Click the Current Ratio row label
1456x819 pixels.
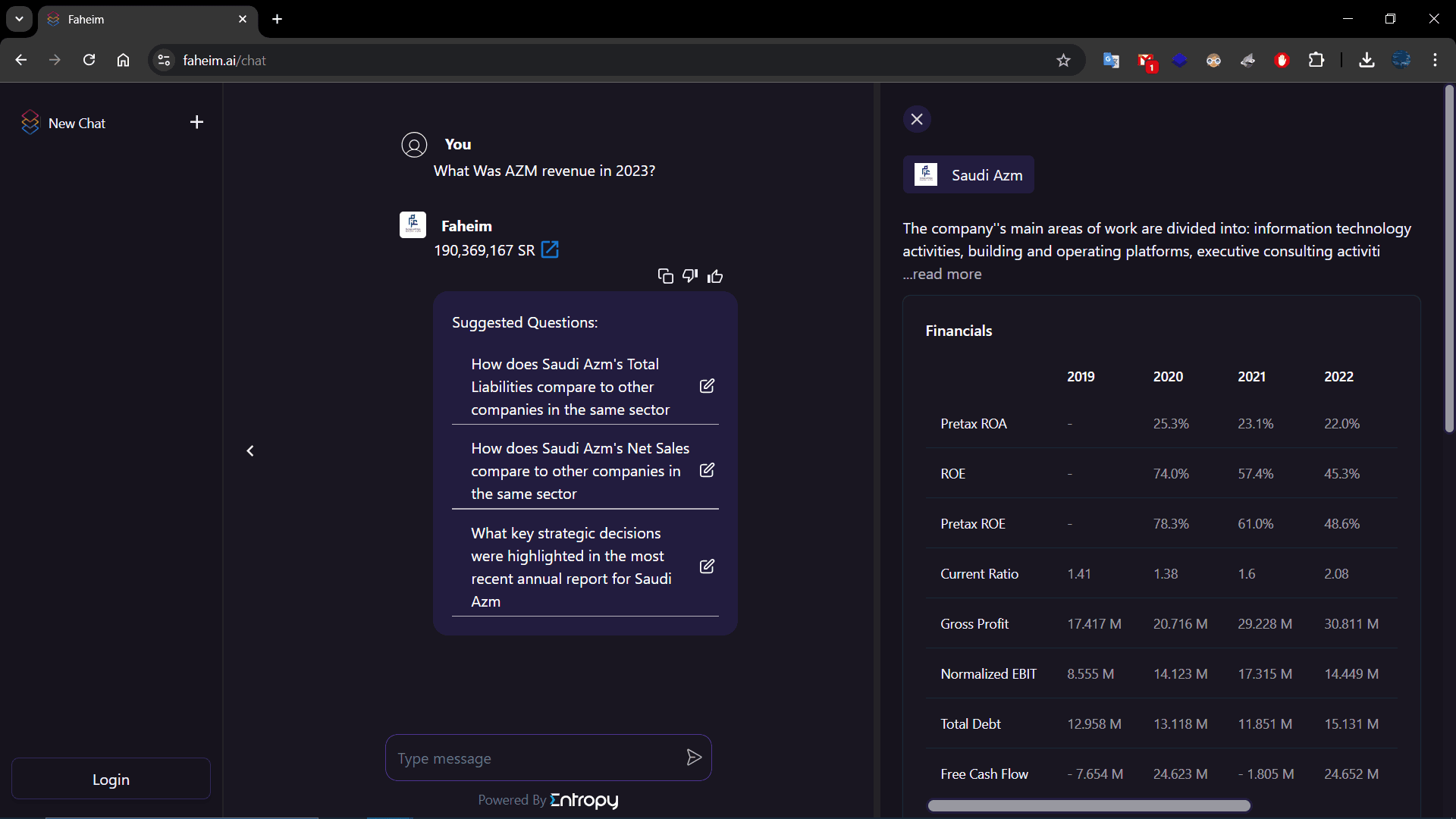pos(979,574)
